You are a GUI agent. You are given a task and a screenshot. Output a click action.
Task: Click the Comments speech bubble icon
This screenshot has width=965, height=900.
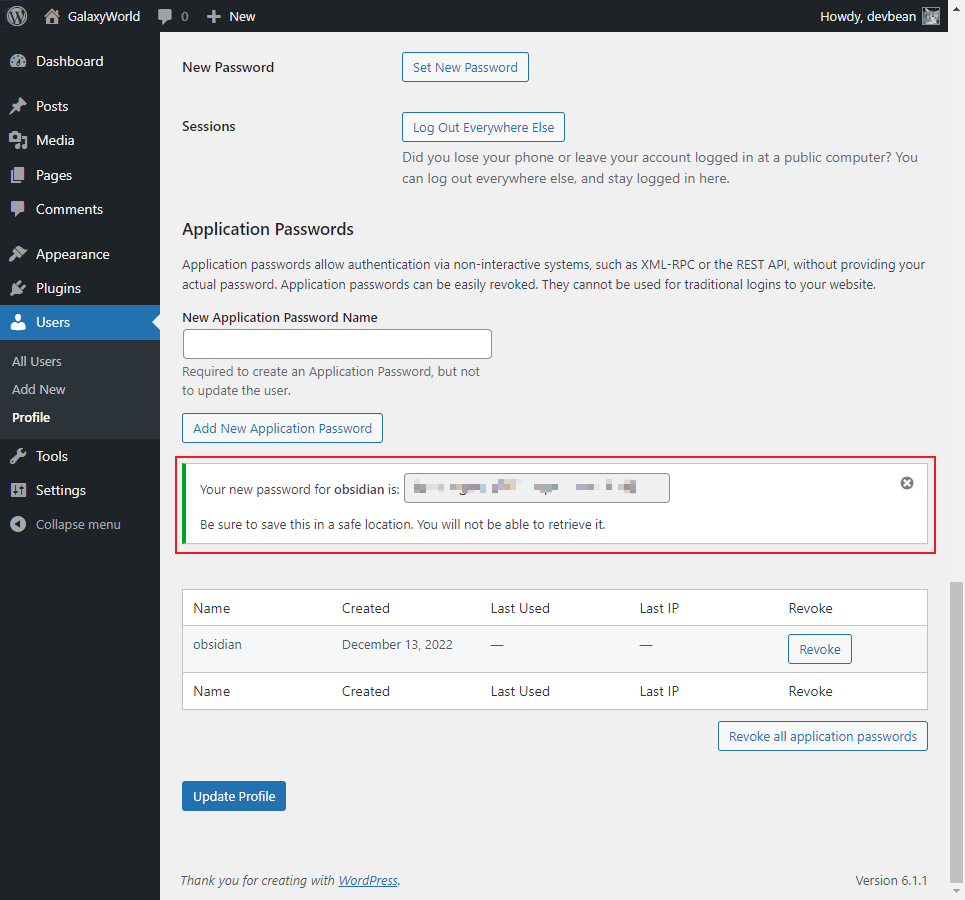coord(18,209)
